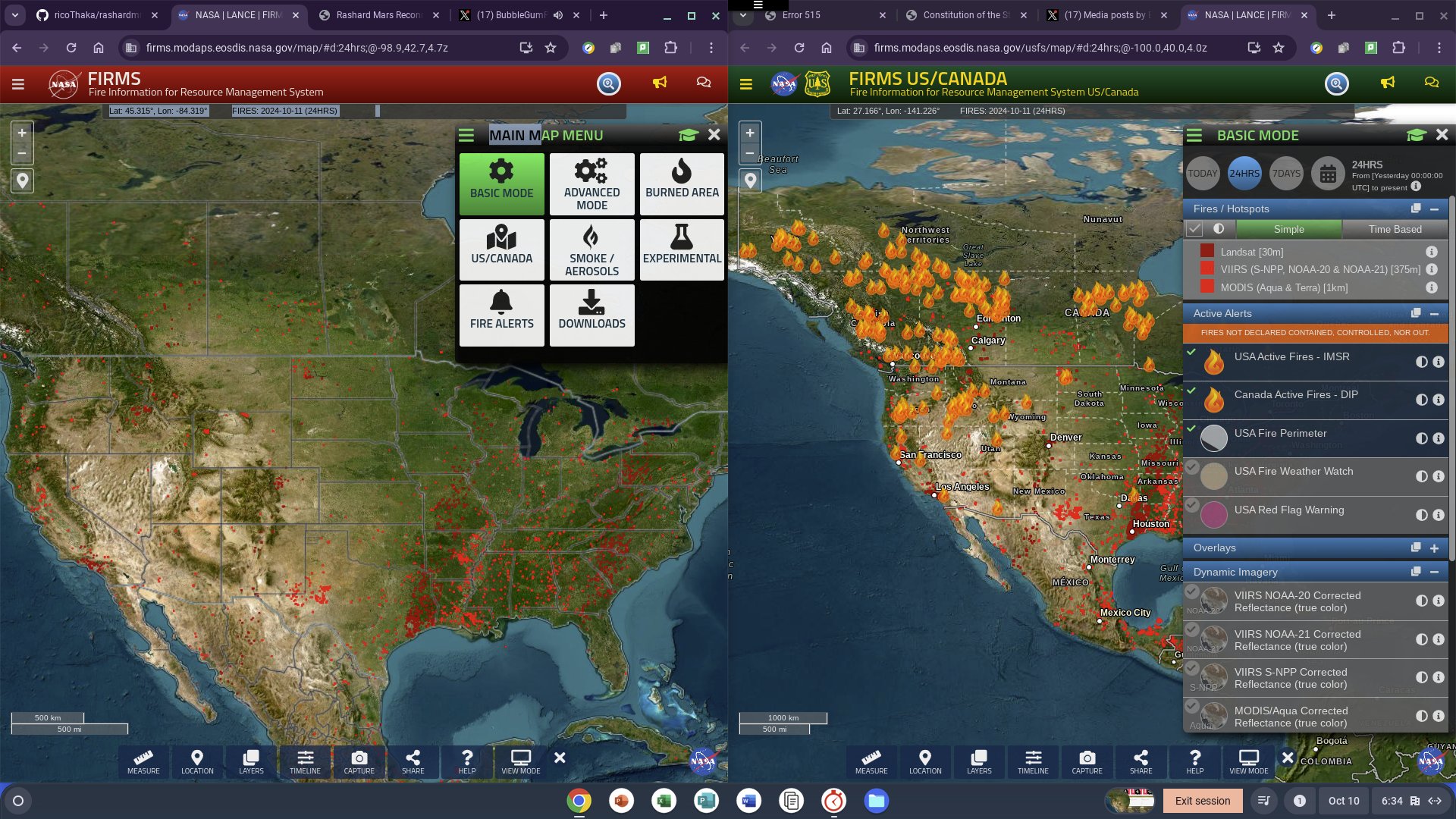
Task: Enable USA Fire Weather Watch layer
Action: [x=1192, y=466]
